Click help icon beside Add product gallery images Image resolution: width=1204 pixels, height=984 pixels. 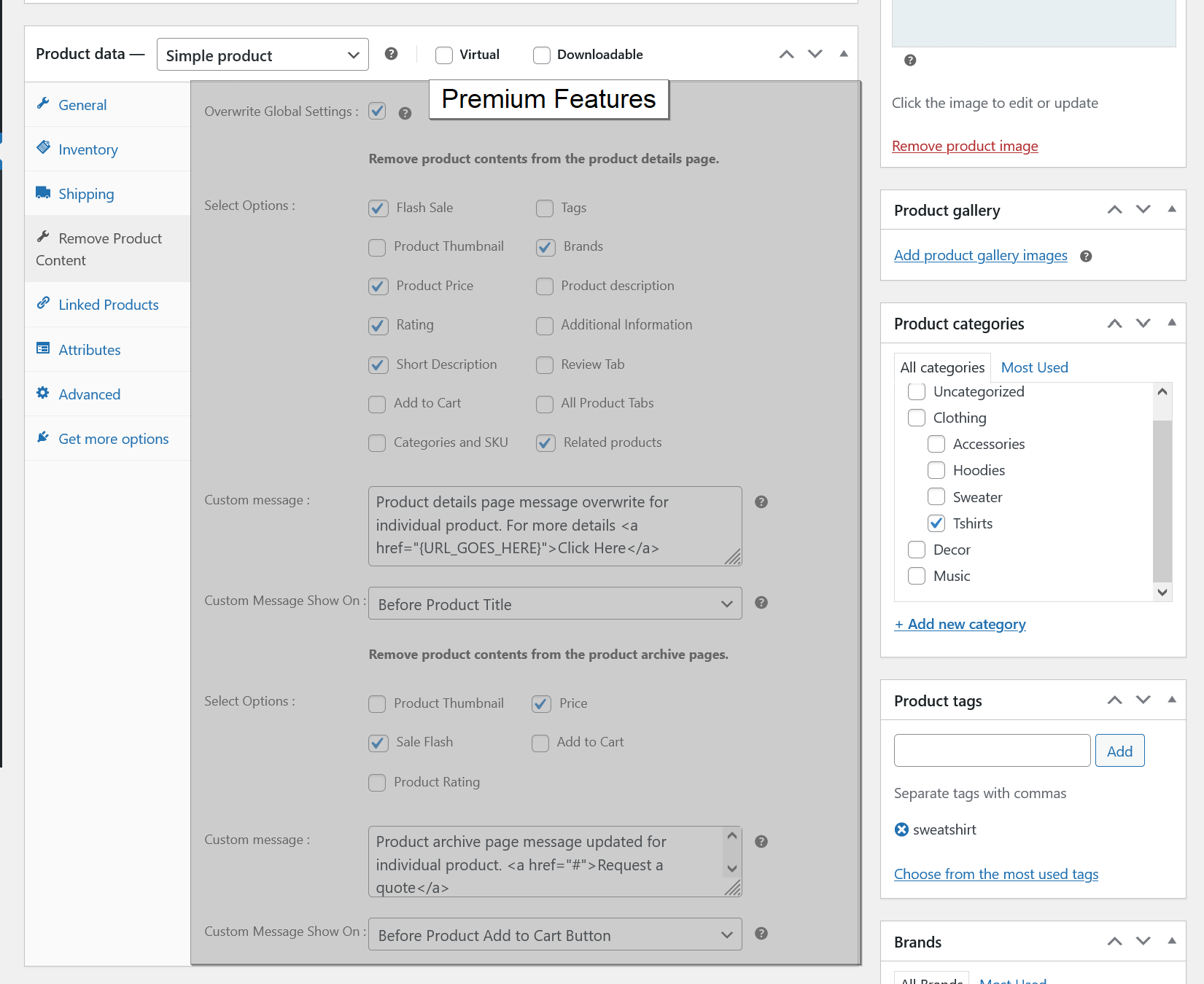pyautogui.click(x=1086, y=256)
